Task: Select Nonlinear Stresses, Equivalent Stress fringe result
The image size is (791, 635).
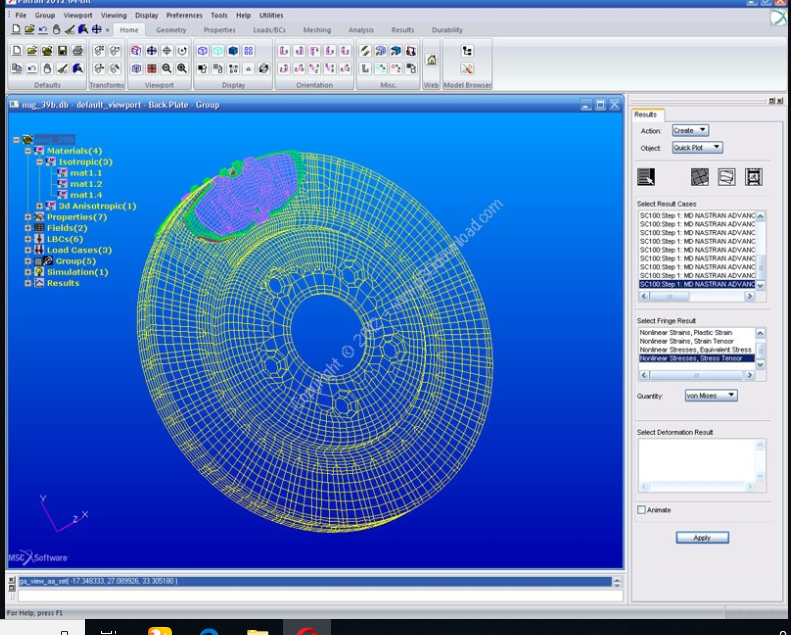Action: tap(696, 350)
